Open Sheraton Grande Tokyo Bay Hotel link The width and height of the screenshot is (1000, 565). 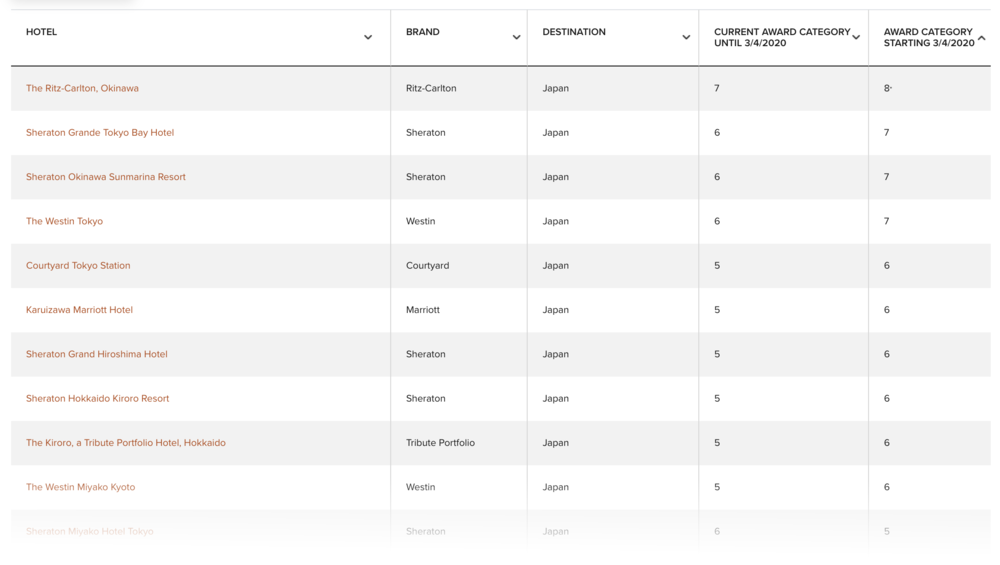[x=100, y=132]
